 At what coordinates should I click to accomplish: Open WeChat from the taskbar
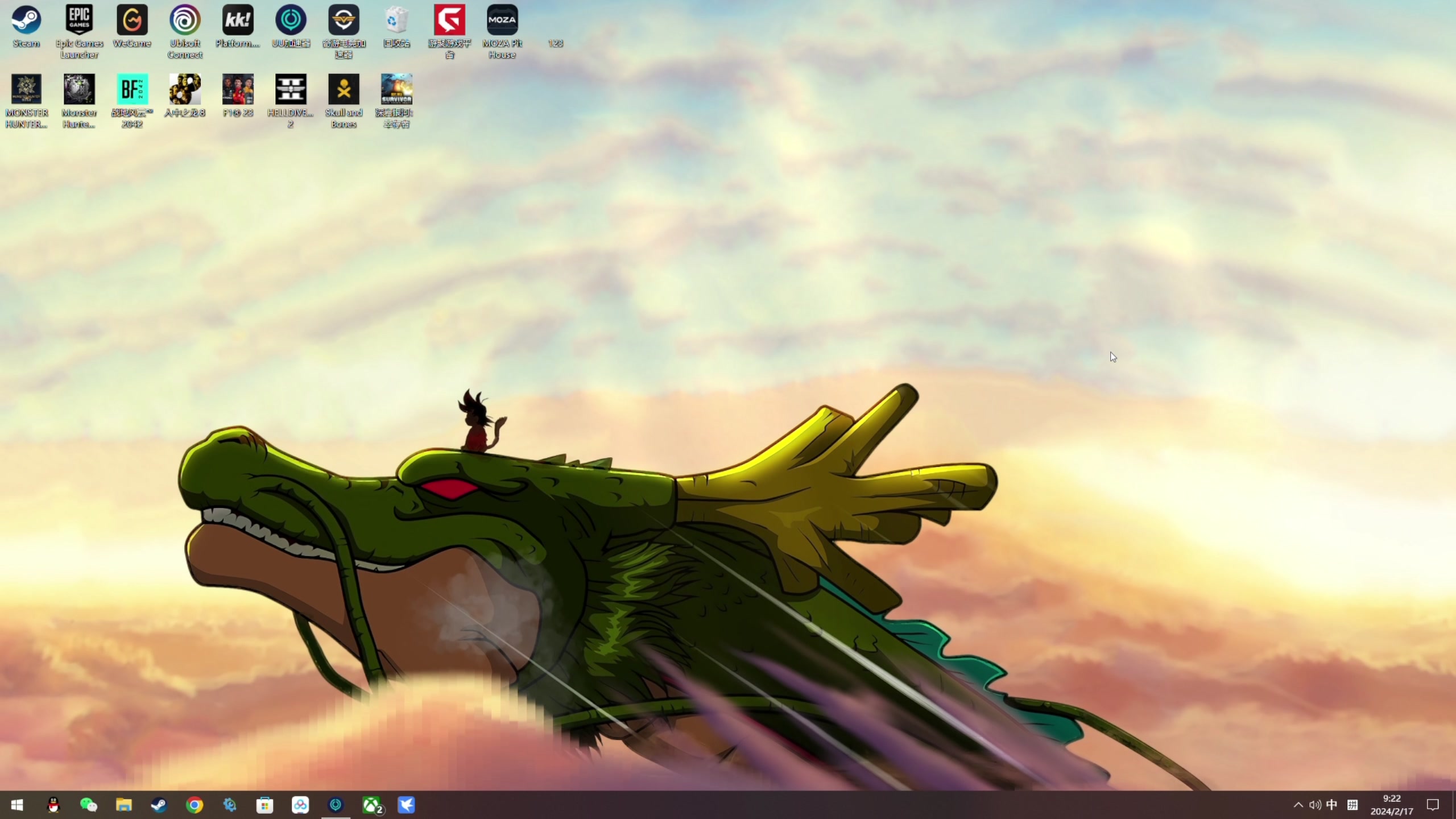(x=89, y=805)
